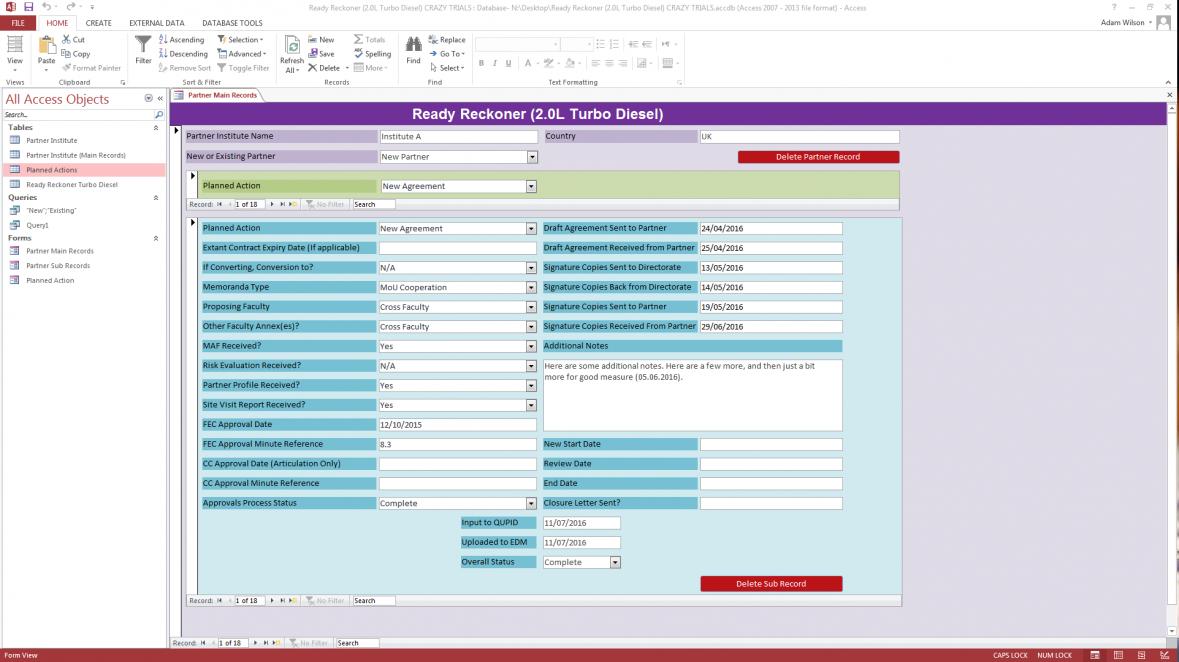The width and height of the screenshot is (1179, 662).
Task: Click Undo in quick access toolbar
Action: pos(47,7)
